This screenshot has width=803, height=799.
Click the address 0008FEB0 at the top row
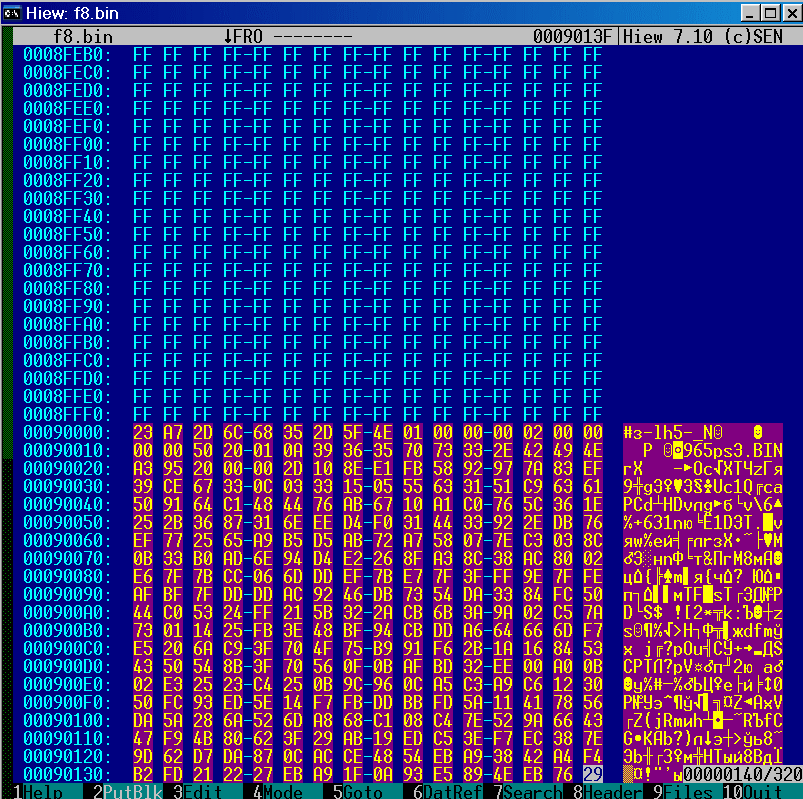pos(66,54)
